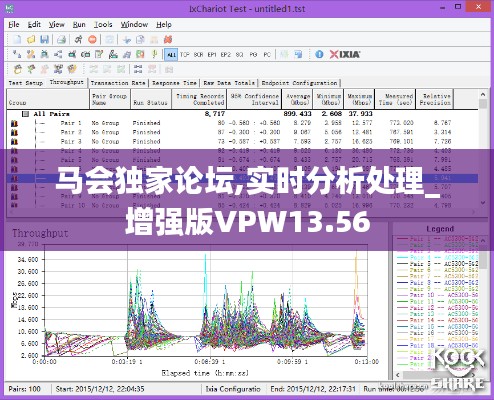Click the Average (Mbps) column header
Viewport: 494px width, 400px height.
pos(298,99)
